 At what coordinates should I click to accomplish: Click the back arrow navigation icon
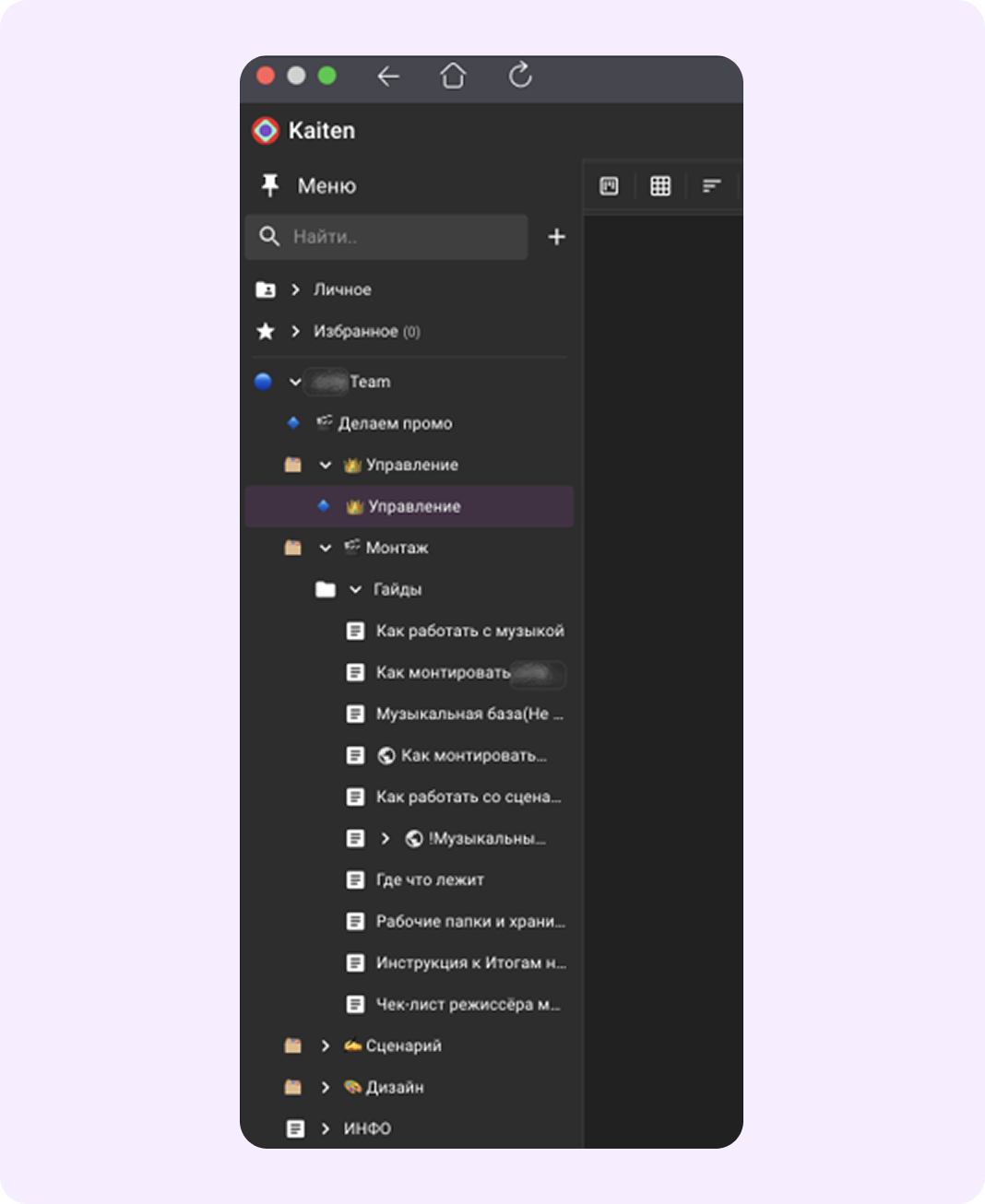tap(388, 77)
